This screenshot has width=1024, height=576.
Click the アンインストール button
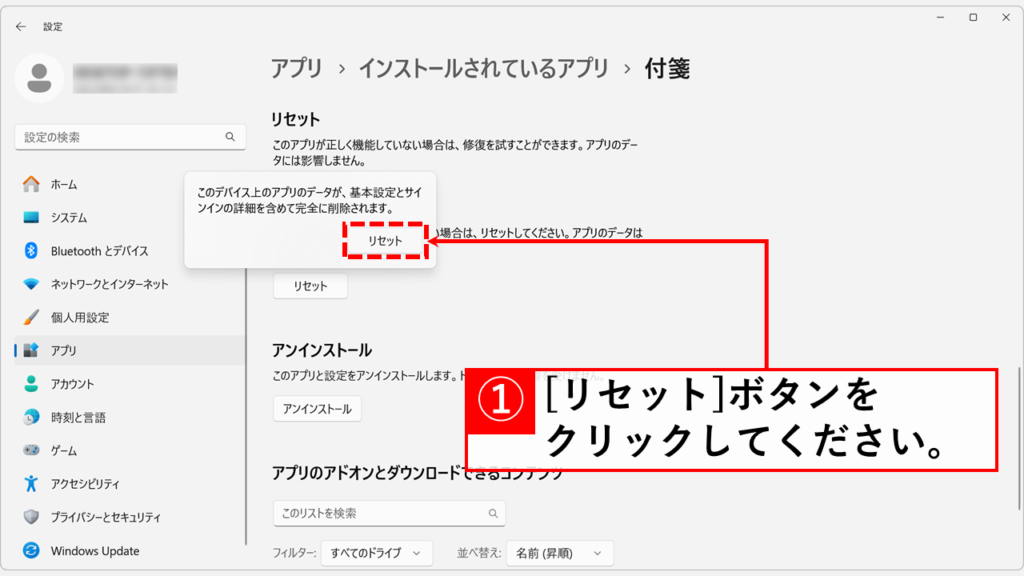(x=317, y=409)
